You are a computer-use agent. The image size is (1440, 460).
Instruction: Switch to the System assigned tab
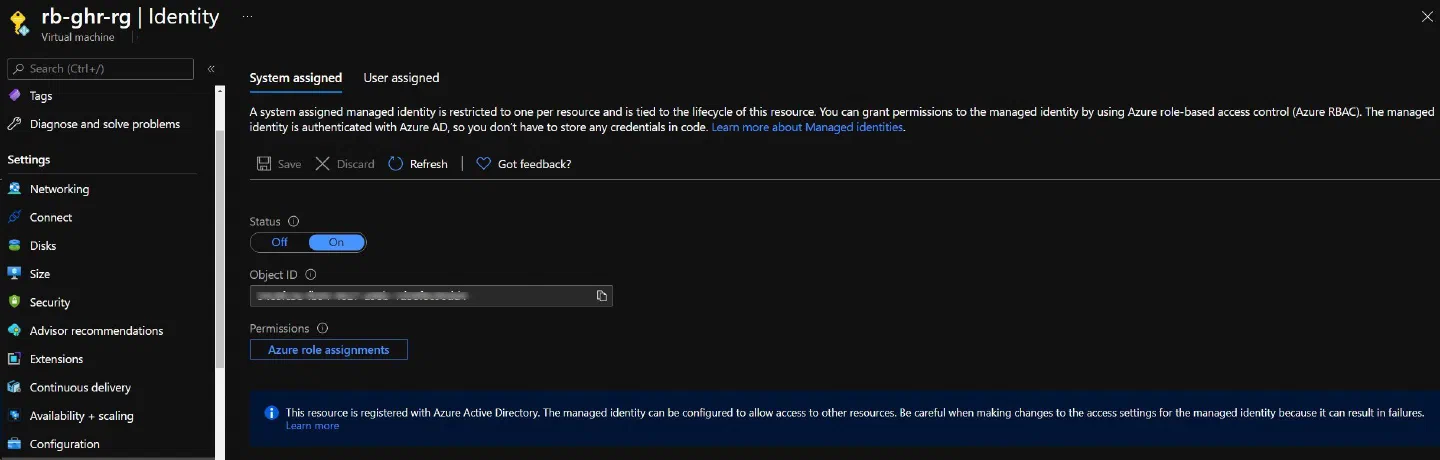click(x=296, y=78)
